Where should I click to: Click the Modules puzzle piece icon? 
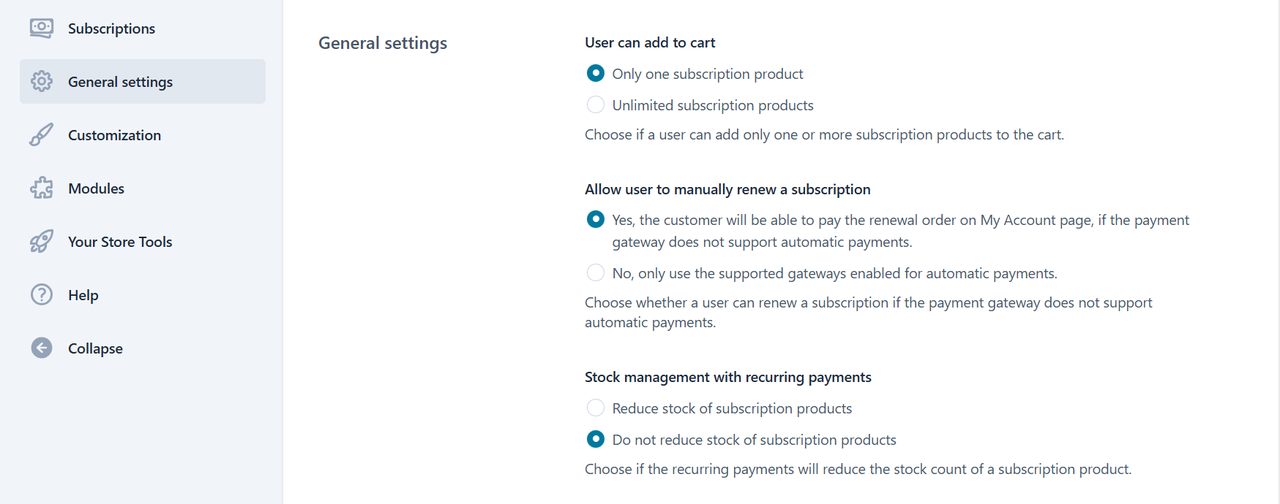(x=41, y=188)
